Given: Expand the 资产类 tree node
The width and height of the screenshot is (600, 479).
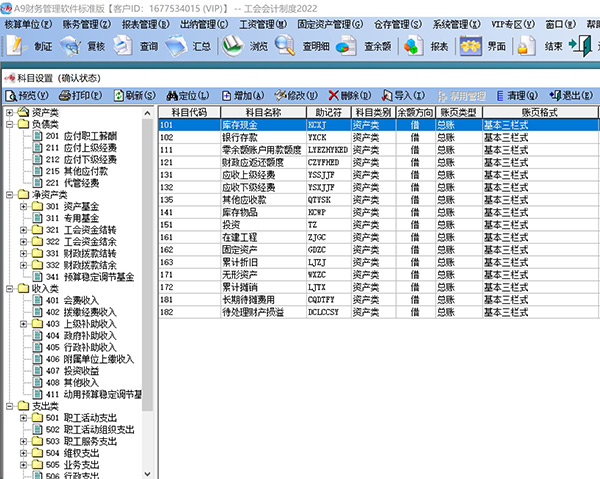Looking at the screenshot, I should pyautogui.click(x=10, y=113).
